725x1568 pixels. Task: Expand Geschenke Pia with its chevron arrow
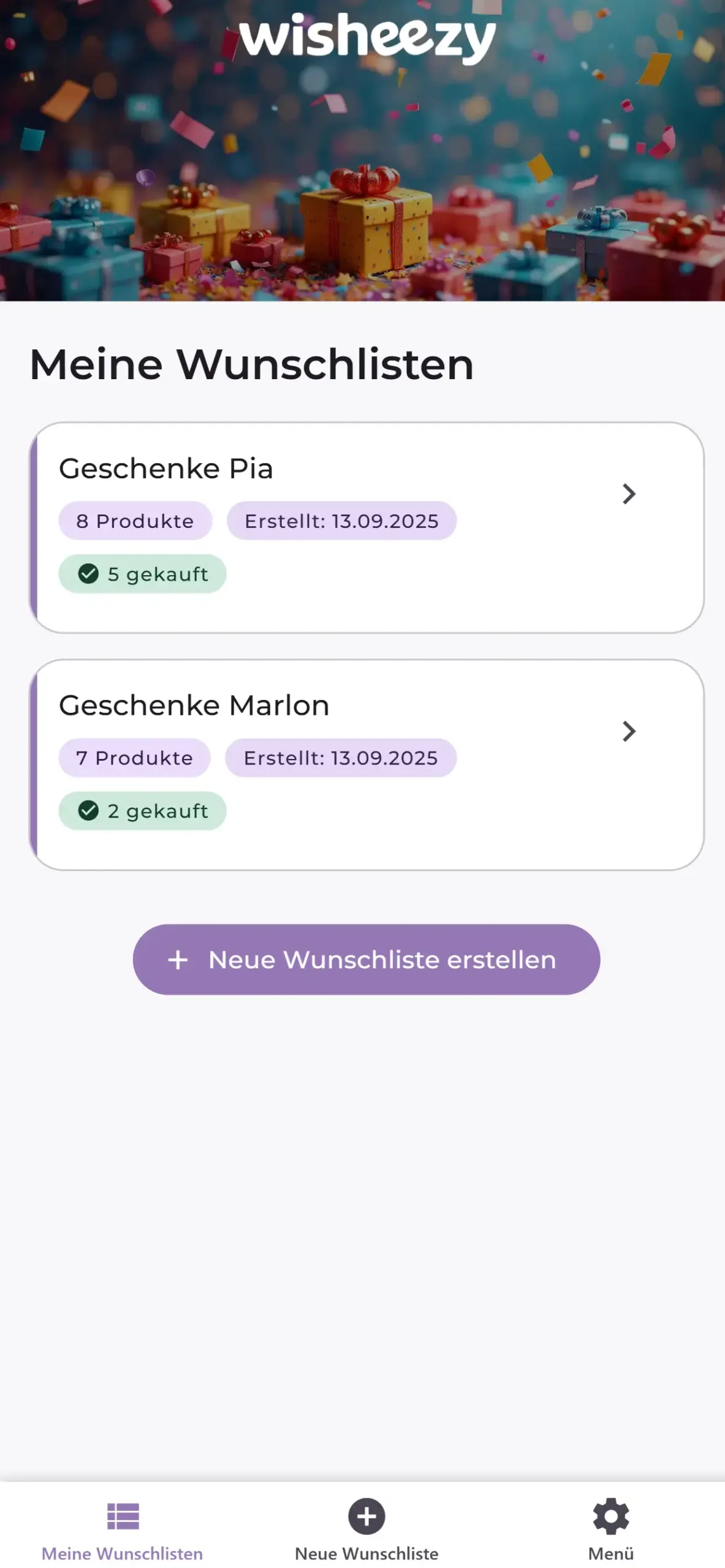(x=629, y=494)
